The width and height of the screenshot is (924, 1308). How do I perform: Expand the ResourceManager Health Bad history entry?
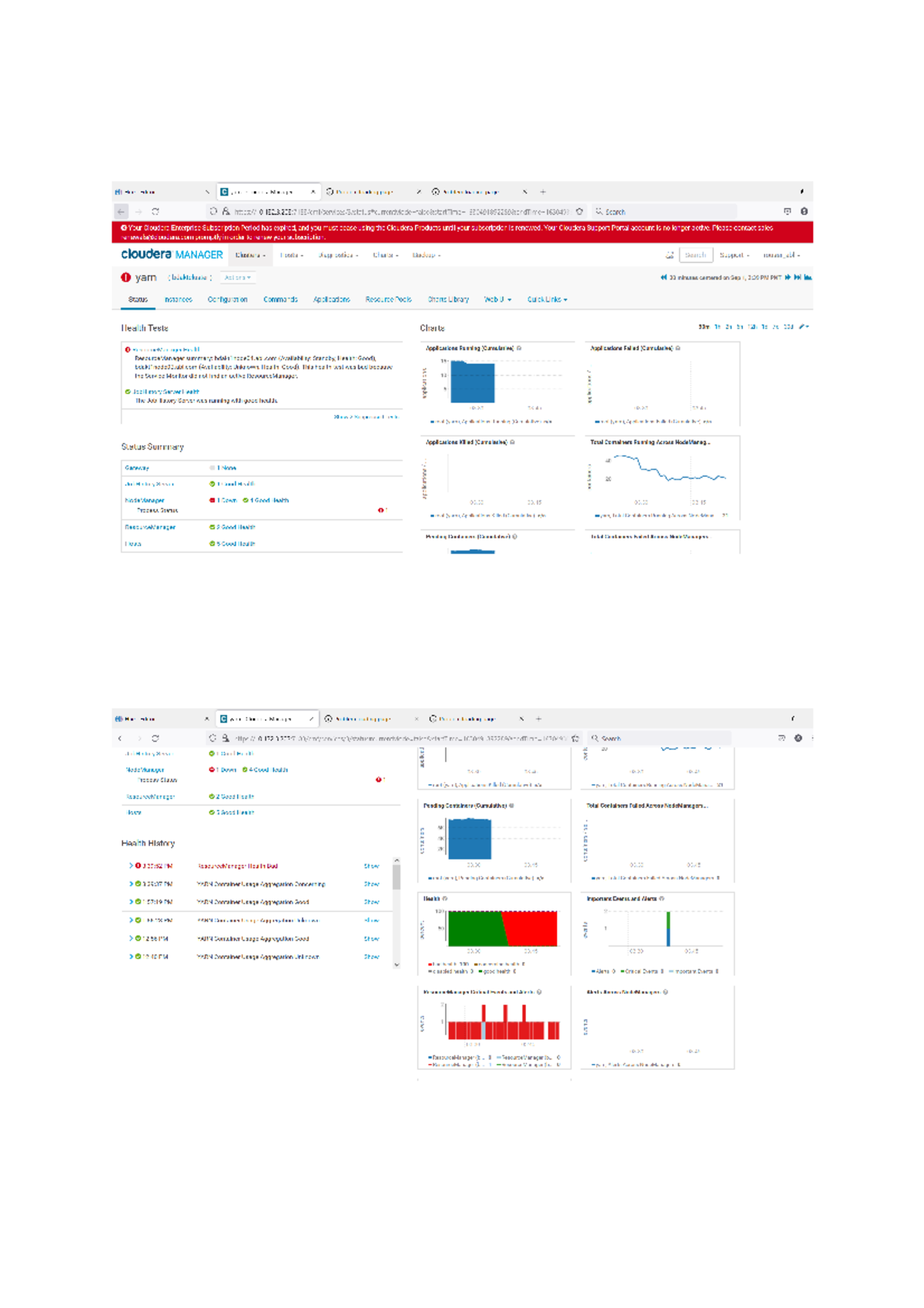pos(131,866)
